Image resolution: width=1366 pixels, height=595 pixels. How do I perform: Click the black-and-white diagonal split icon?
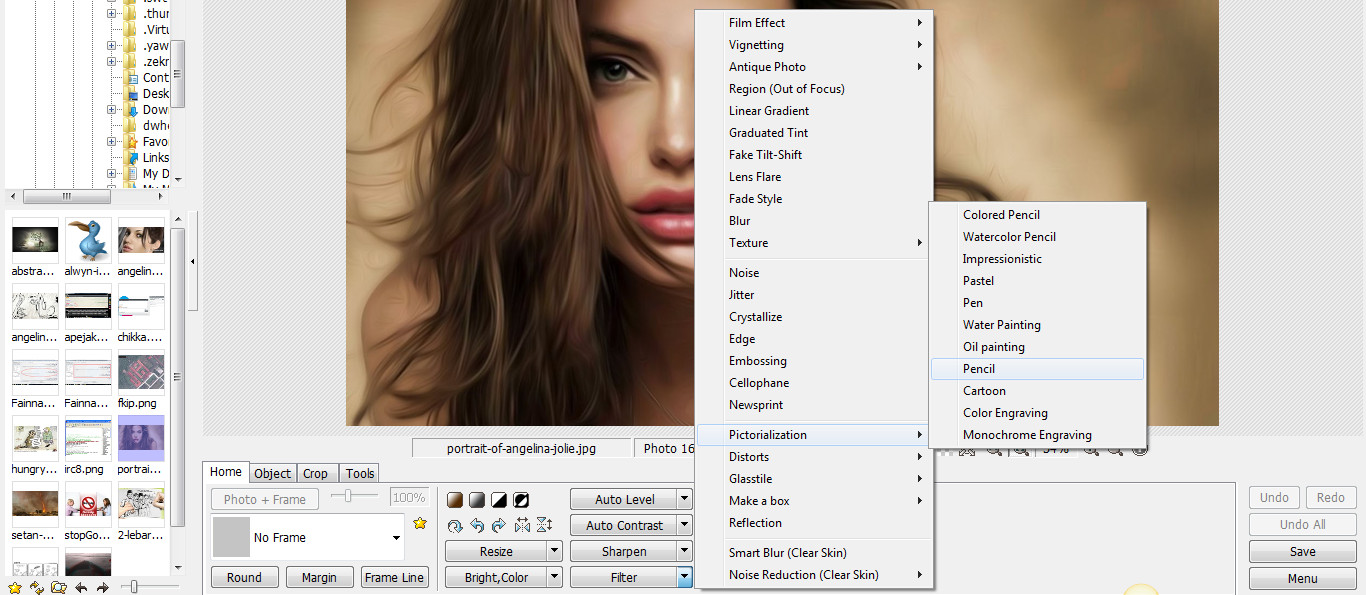pos(498,500)
